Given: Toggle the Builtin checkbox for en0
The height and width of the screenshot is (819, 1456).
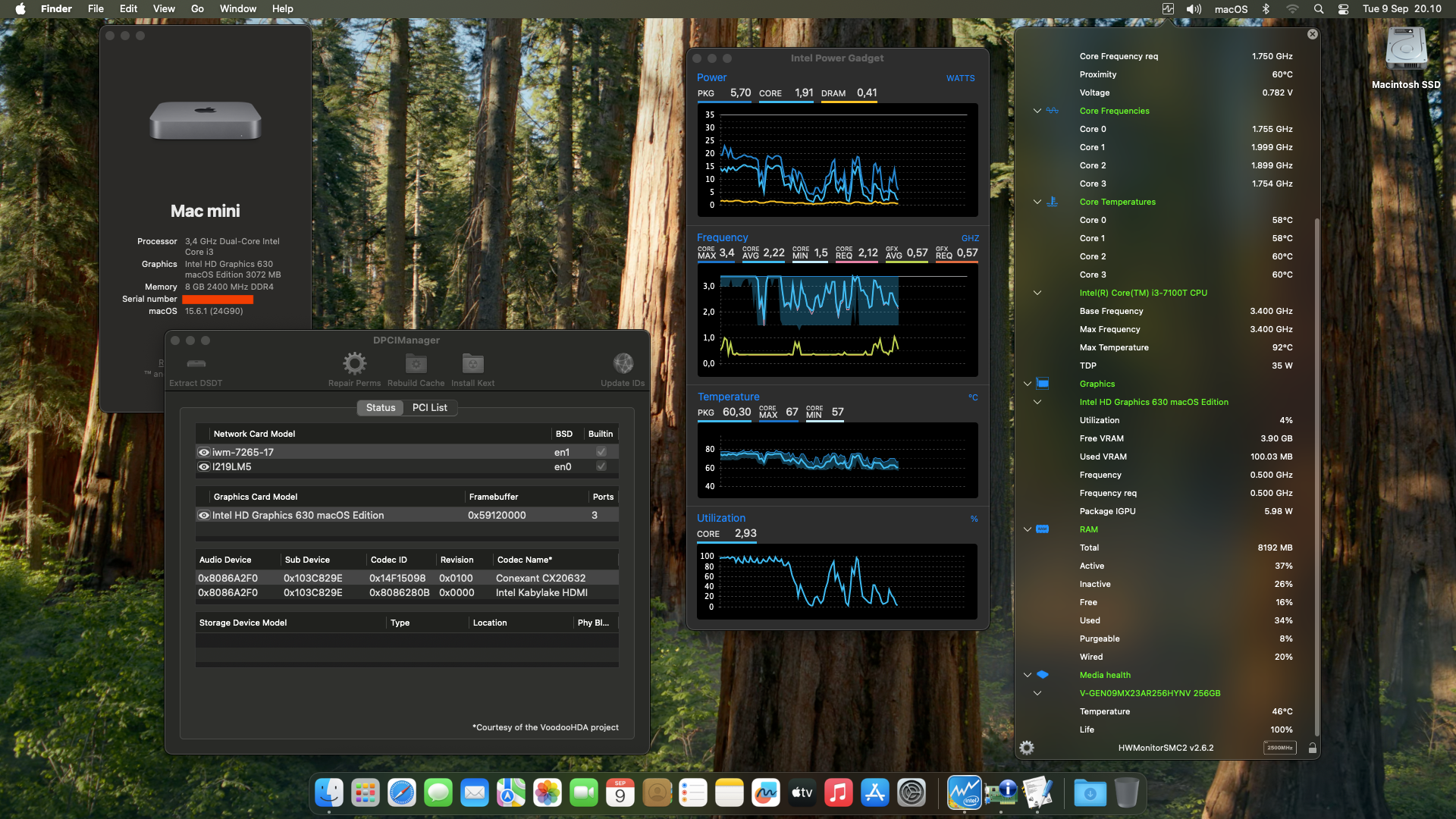Looking at the screenshot, I should pyautogui.click(x=601, y=467).
